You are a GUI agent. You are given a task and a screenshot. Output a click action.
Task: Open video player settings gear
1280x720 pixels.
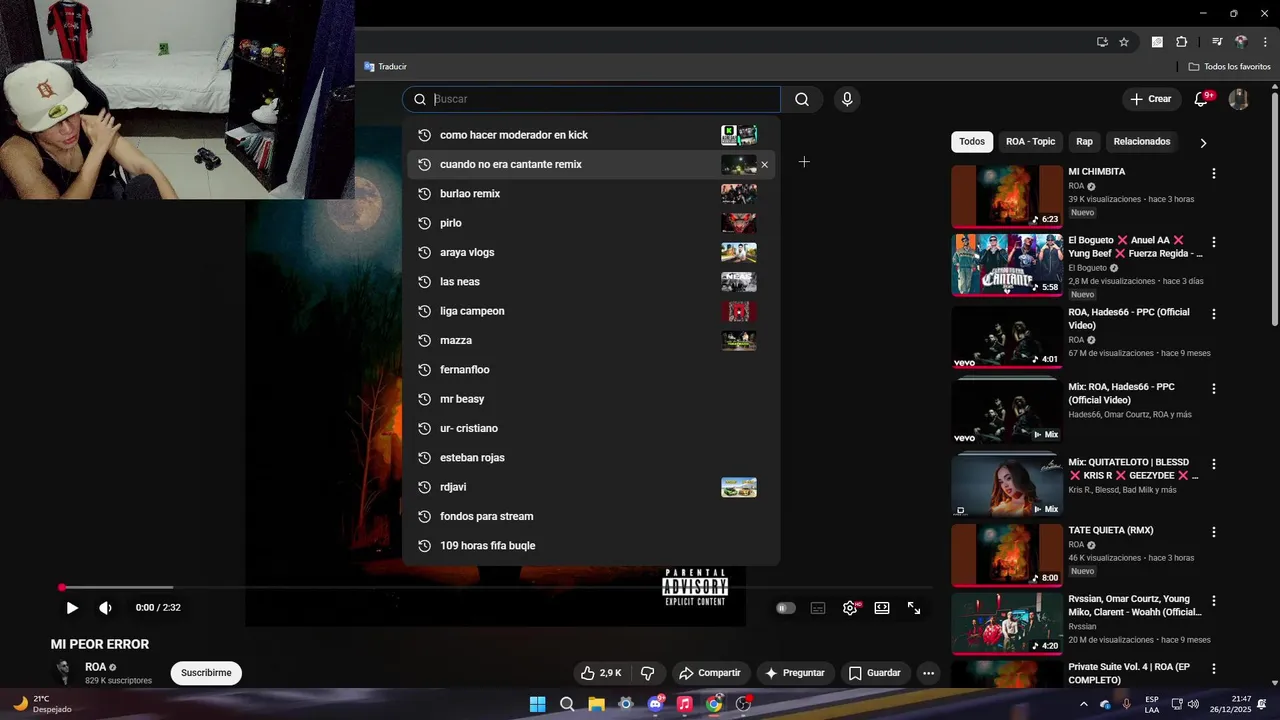[850, 608]
